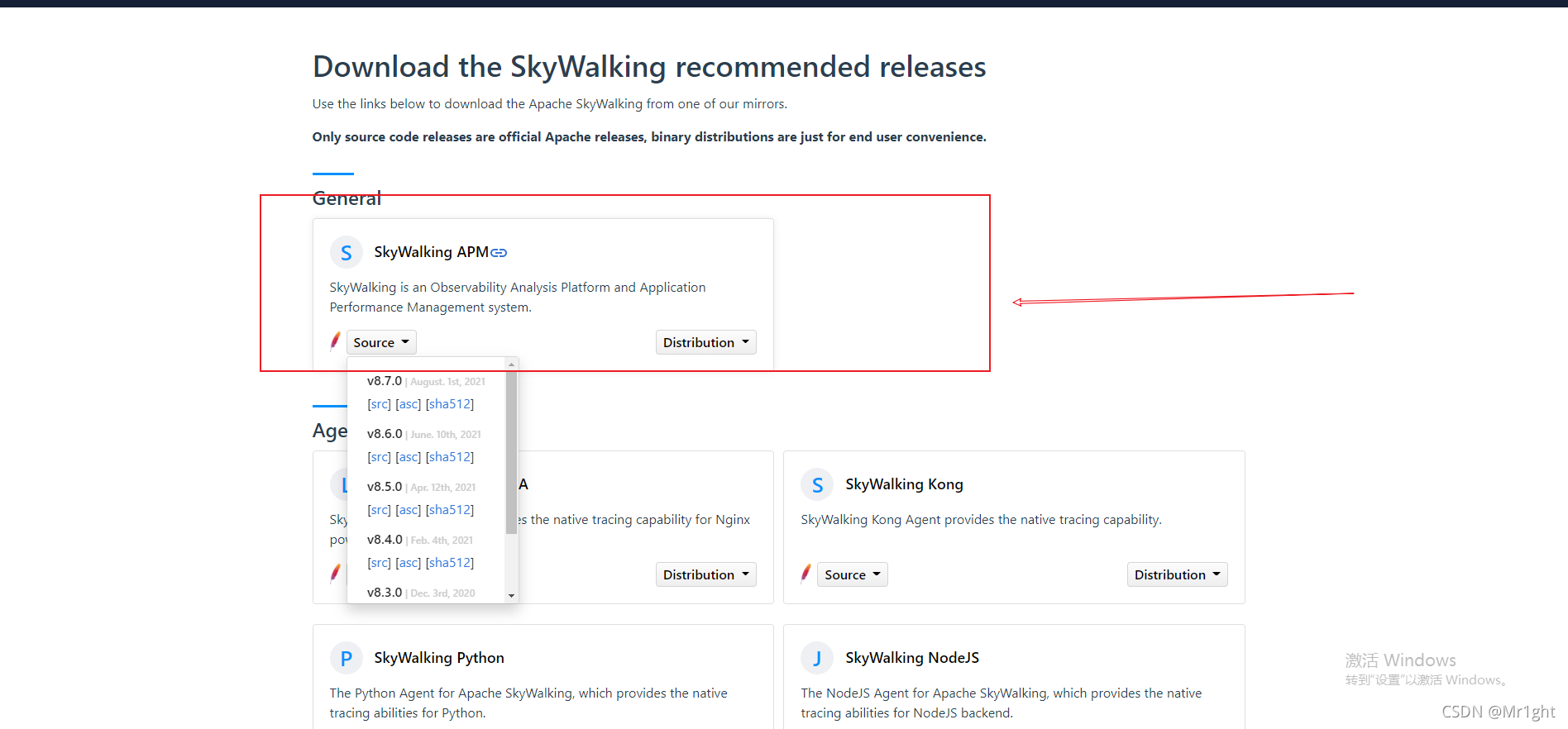Click the NodeJS Agent description text
Screen dimensions: 1568x729
click(x=1002, y=703)
